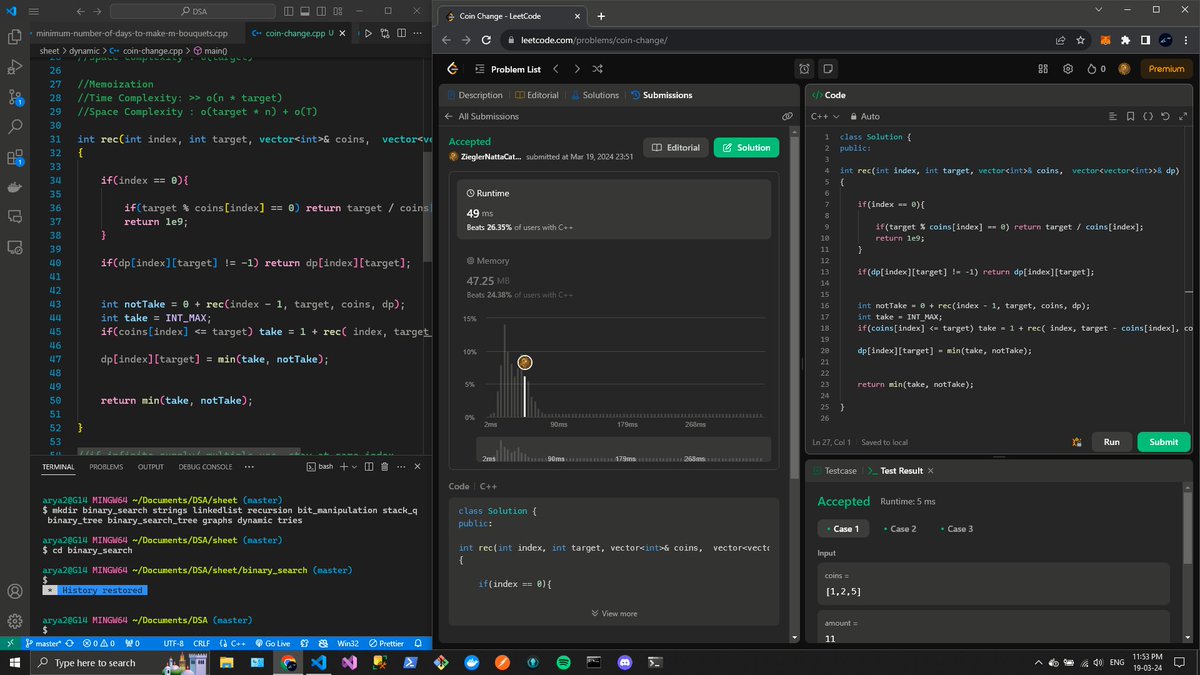The height and width of the screenshot is (675, 1200).
Task: Switch to the Testcase tab
Action: click(x=834, y=470)
